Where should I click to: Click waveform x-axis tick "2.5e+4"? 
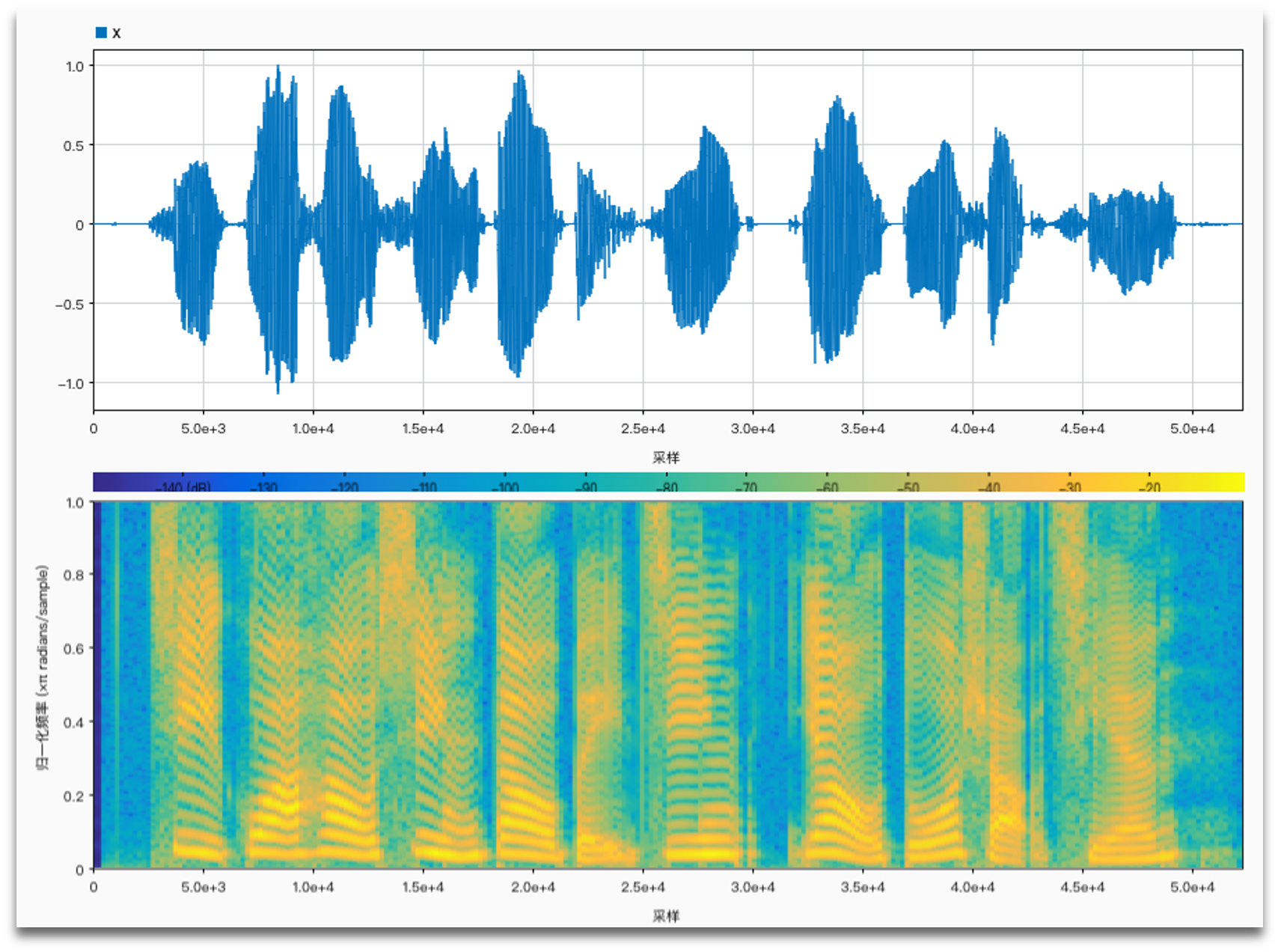point(643,429)
